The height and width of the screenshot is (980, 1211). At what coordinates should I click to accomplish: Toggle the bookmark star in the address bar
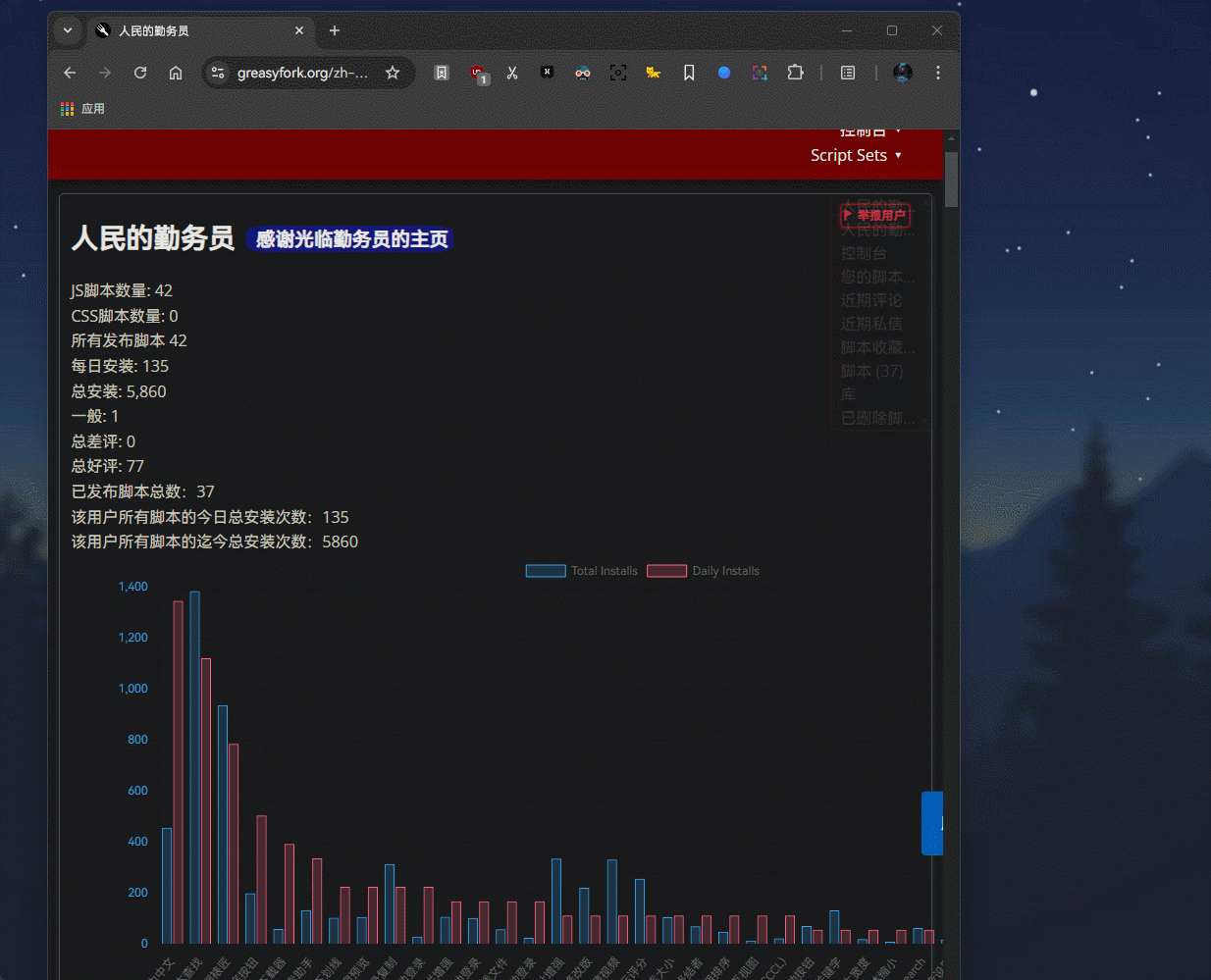pos(393,72)
